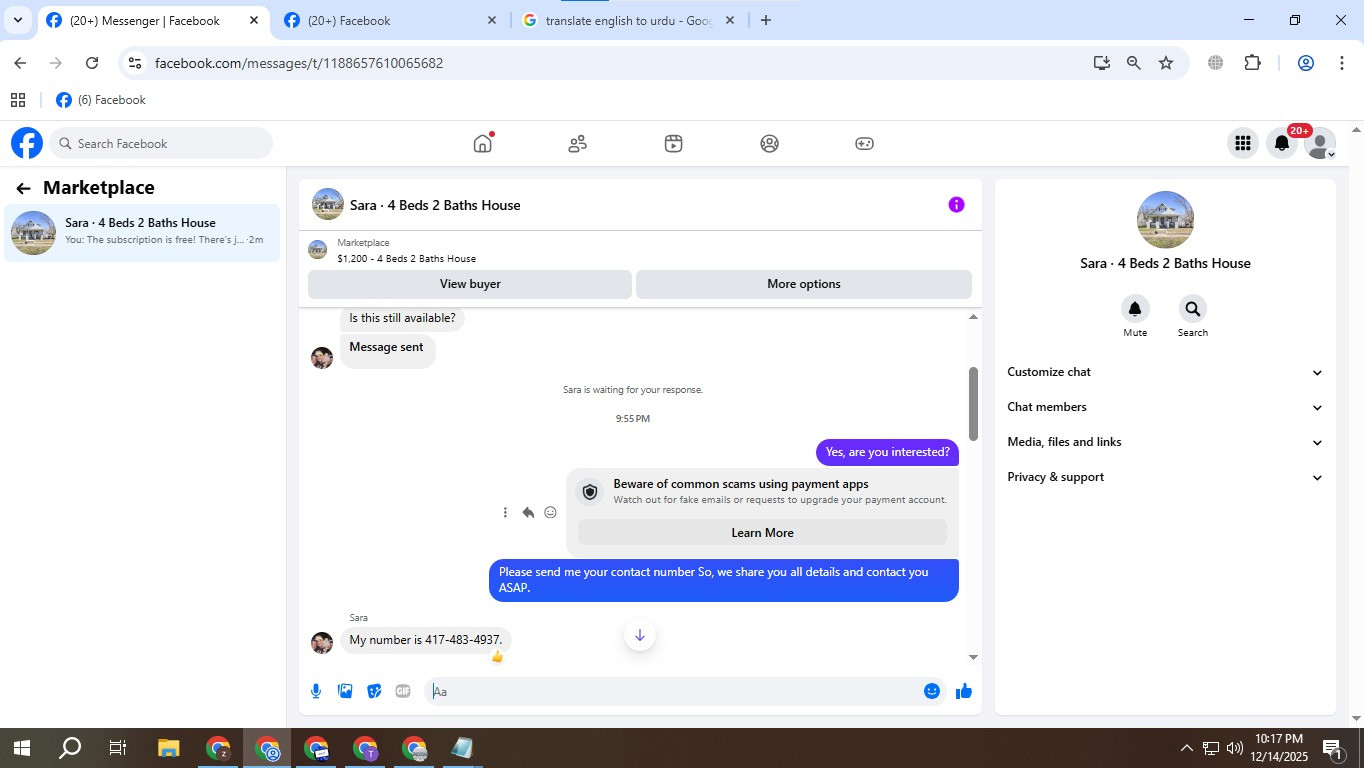Open the three-dot more menu beside scam warning
This screenshot has width=1364, height=768.
pyautogui.click(x=505, y=513)
